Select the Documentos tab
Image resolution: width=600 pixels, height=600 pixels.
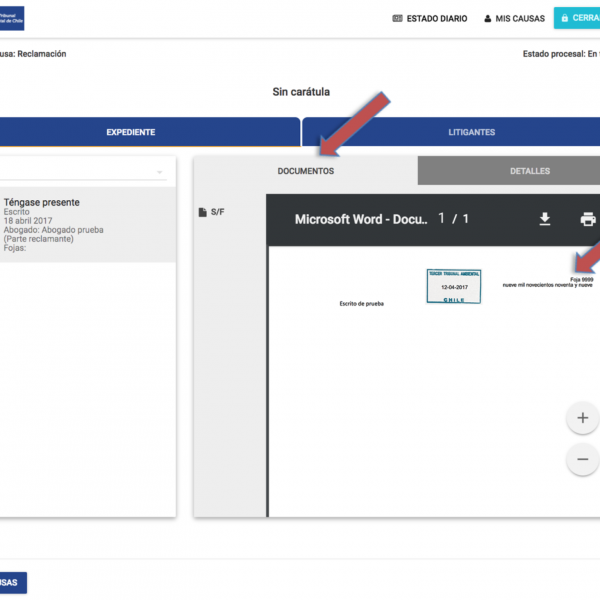pyautogui.click(x=305, y=171)
